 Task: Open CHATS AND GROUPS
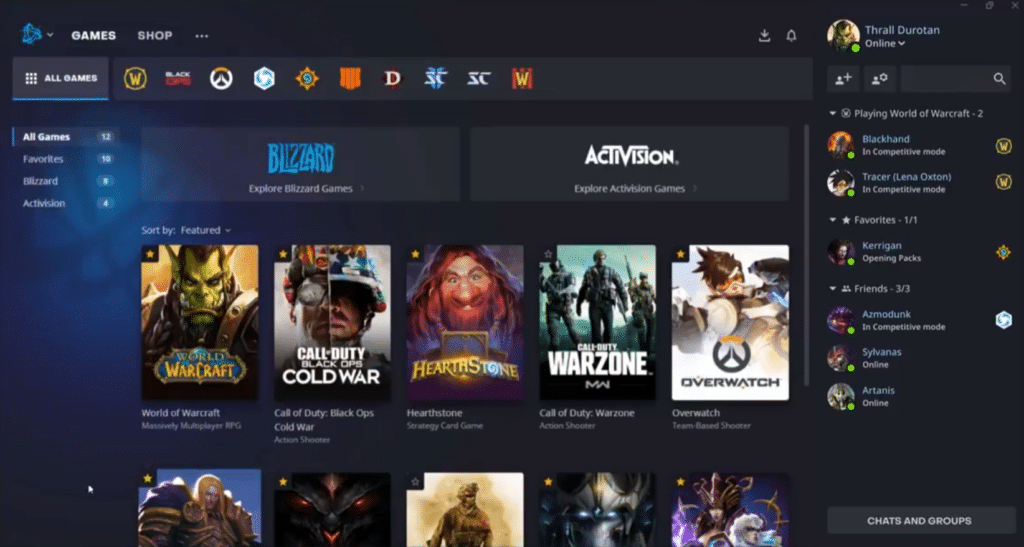pos(919,521)
